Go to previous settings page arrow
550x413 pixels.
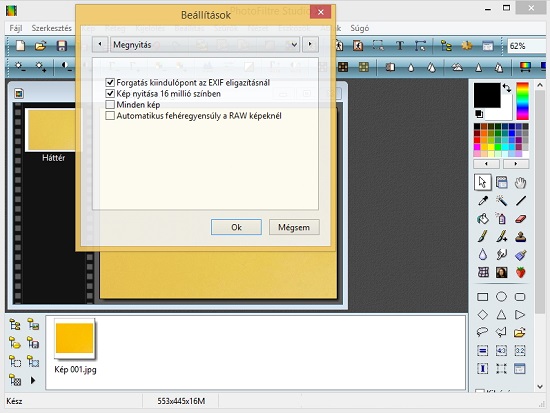[x=100, y=45]
